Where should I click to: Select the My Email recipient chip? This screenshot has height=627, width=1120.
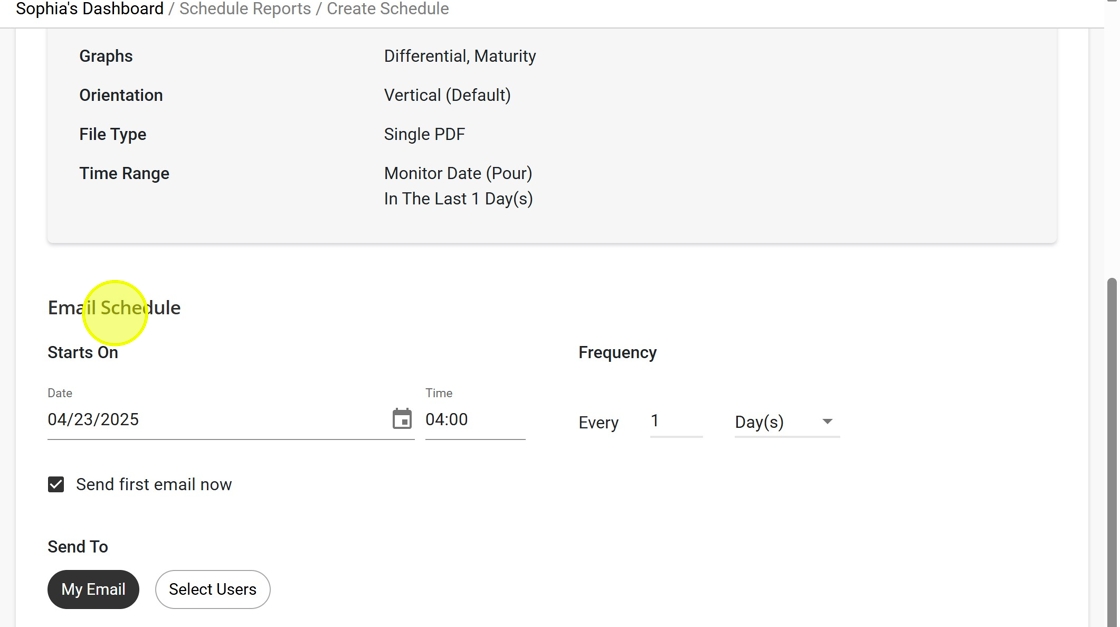point(93,589)
